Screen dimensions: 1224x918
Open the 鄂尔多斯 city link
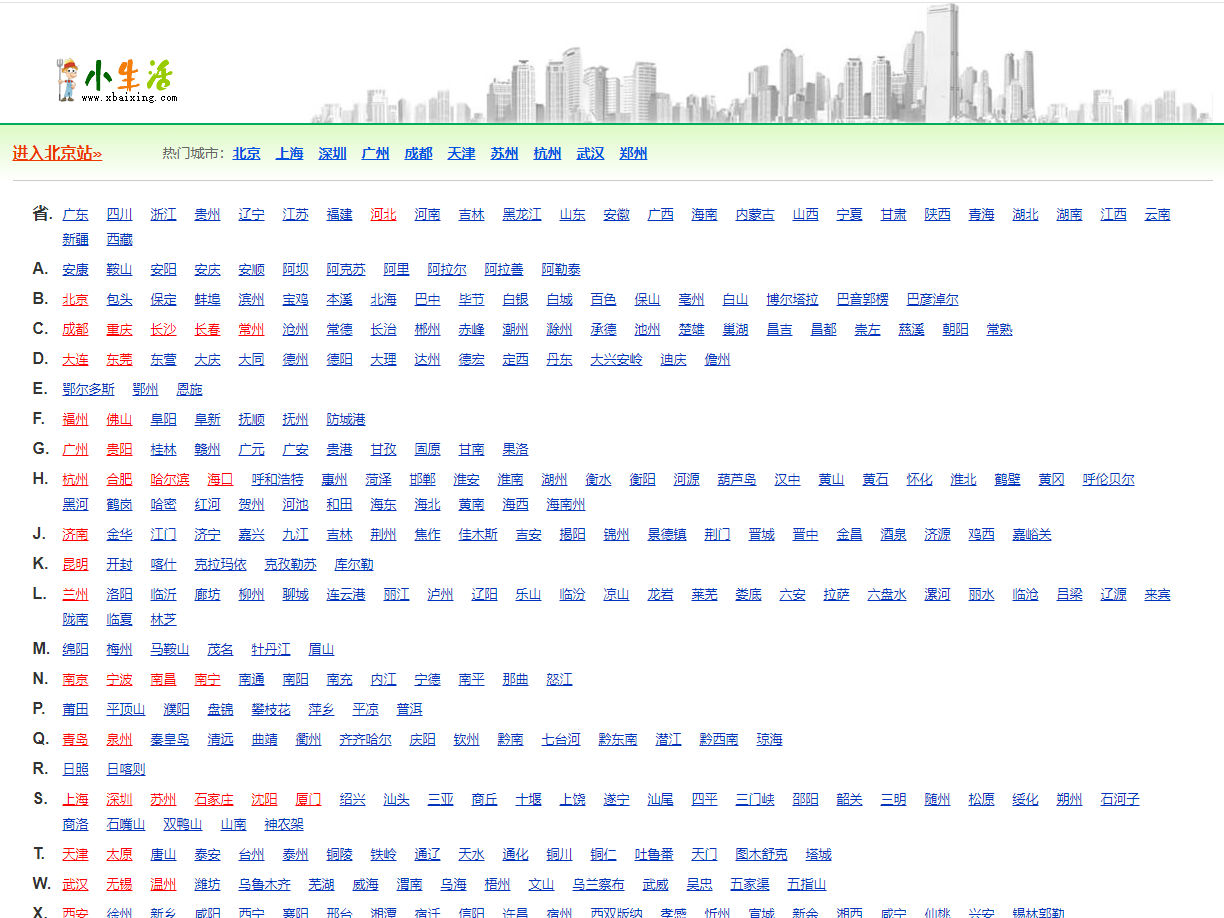[x=88, y=390]
